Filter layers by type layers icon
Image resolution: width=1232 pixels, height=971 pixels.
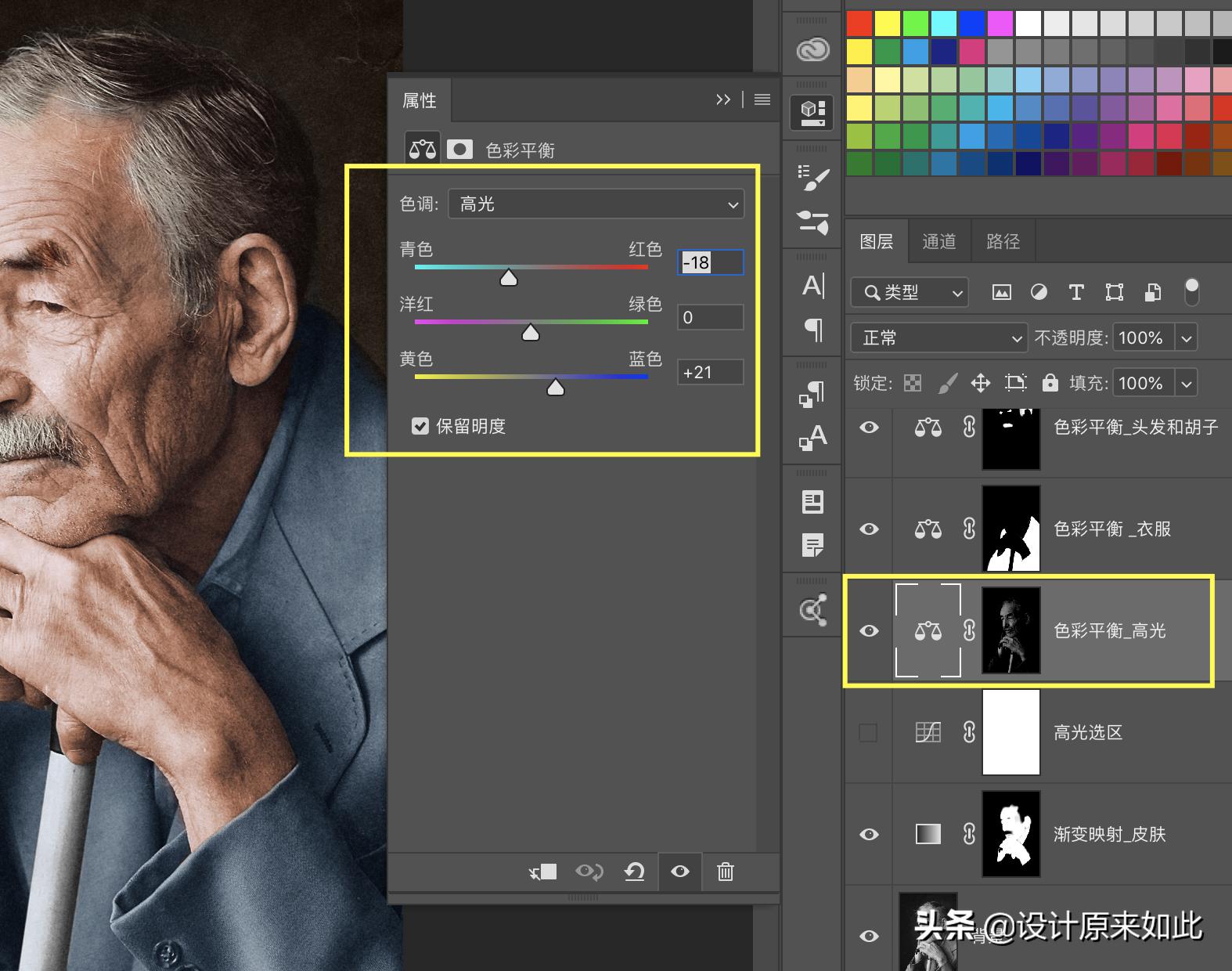pos(1076,293)
